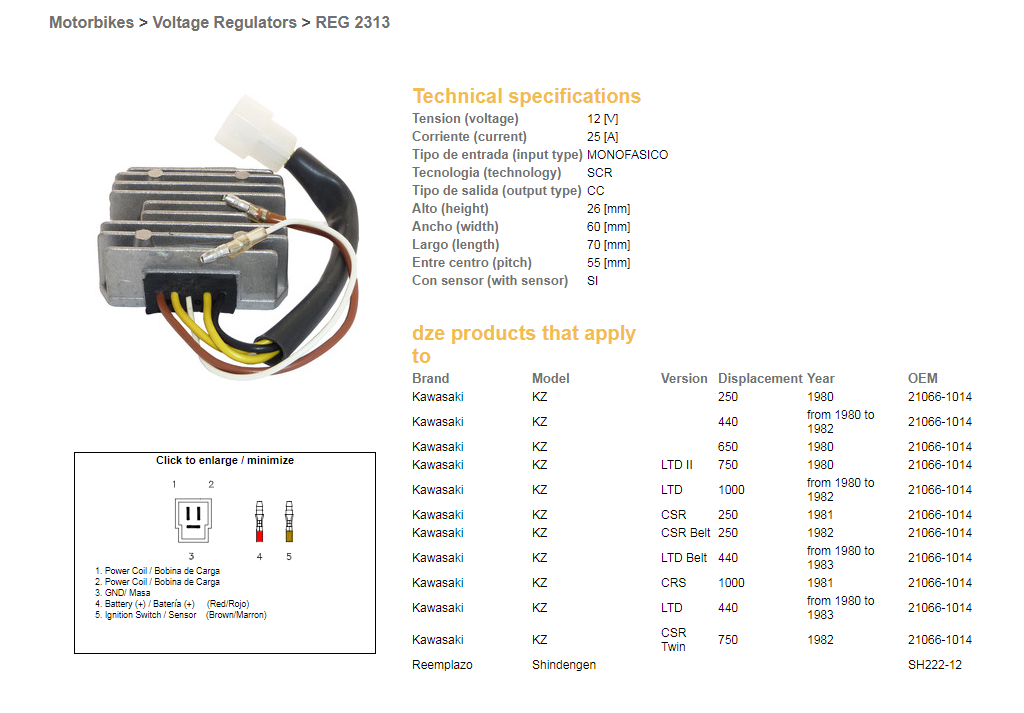The image size is (1024, 713).
Task: Click the 'Click to enlarge / minimize' label
Action: [x=225, y=461]
